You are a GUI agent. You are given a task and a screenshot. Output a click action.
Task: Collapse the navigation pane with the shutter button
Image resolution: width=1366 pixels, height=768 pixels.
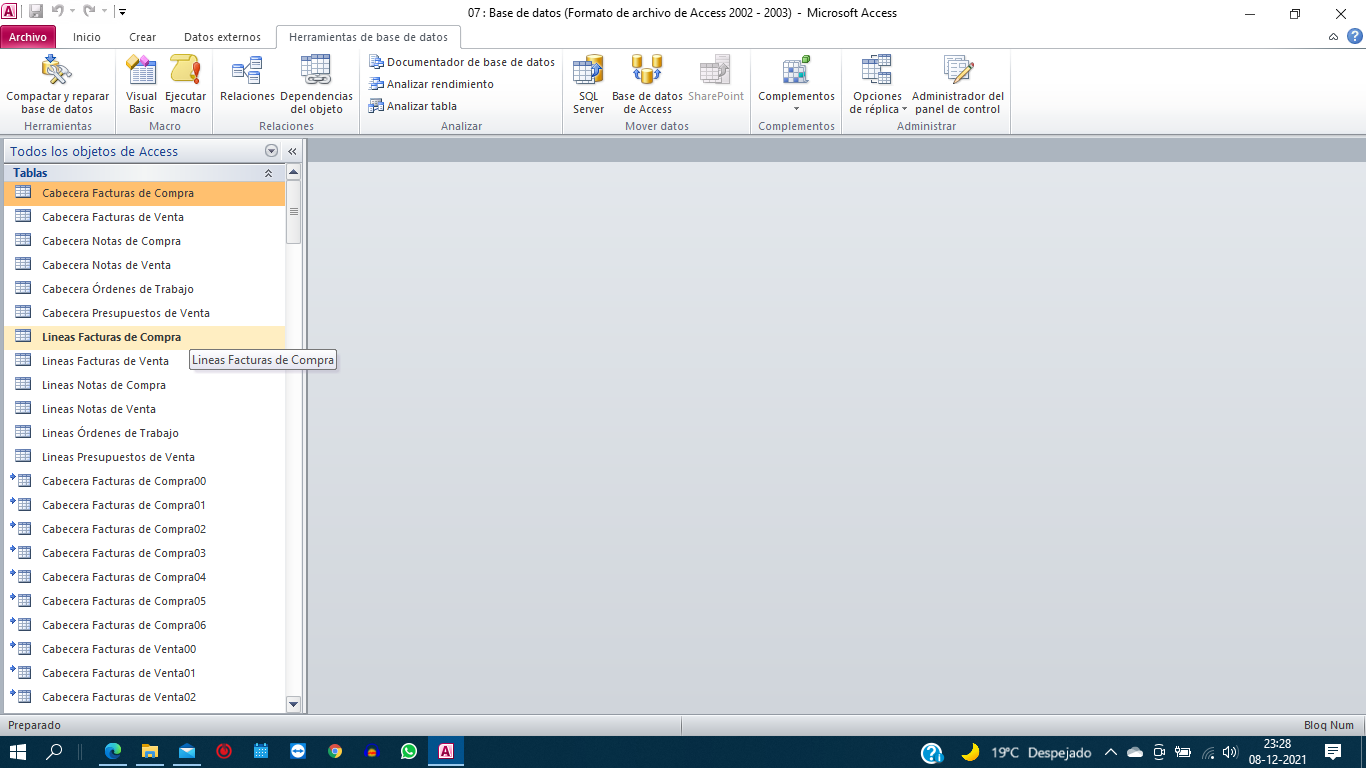pos(293,151)
